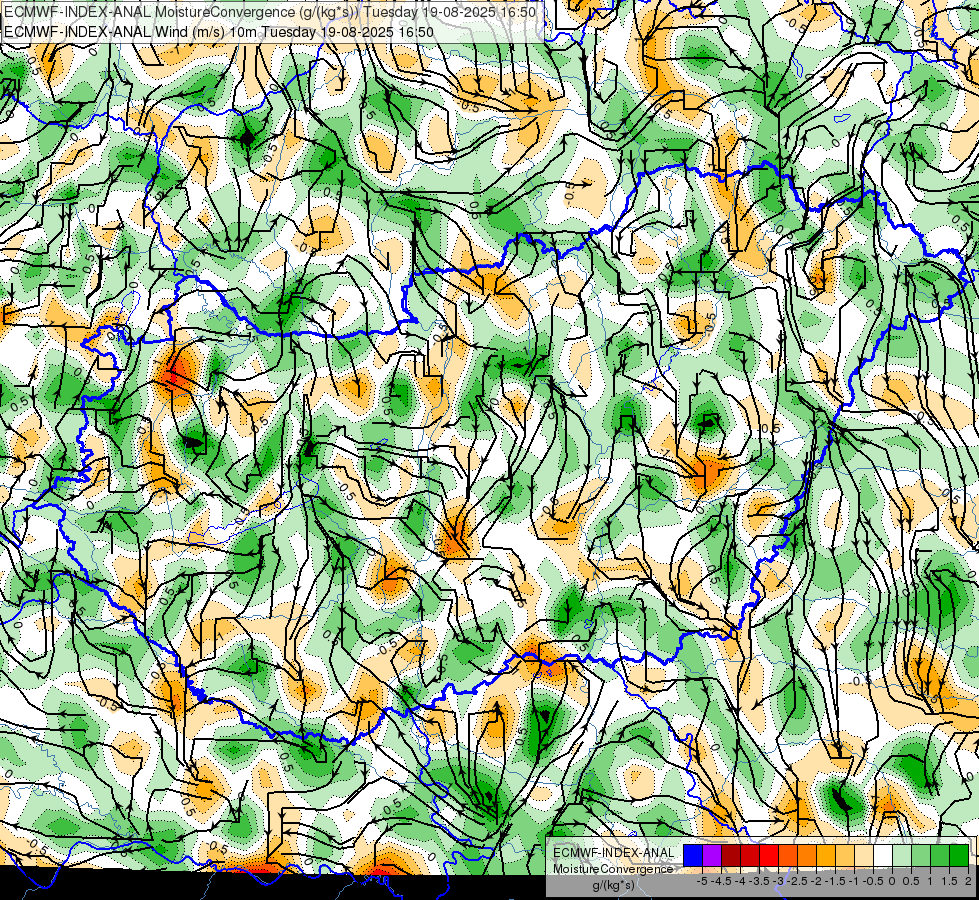
Task: Click the '-4.5' legend tick label
Action: tap(721, 881)
